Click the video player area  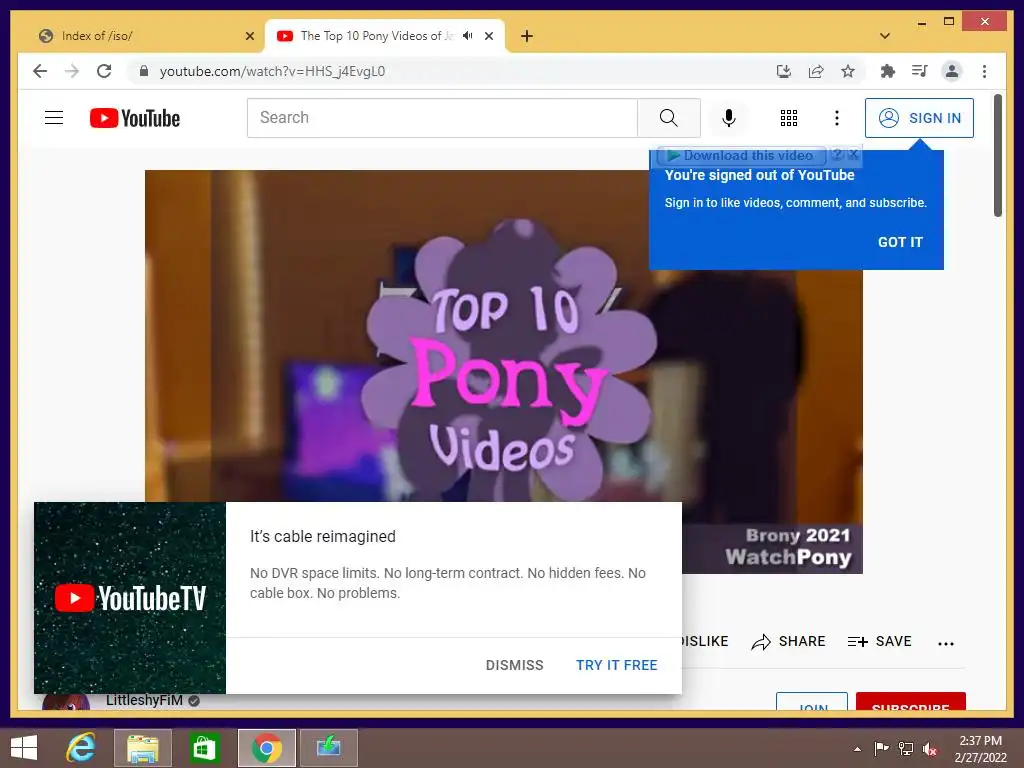[x=504, y=372]
